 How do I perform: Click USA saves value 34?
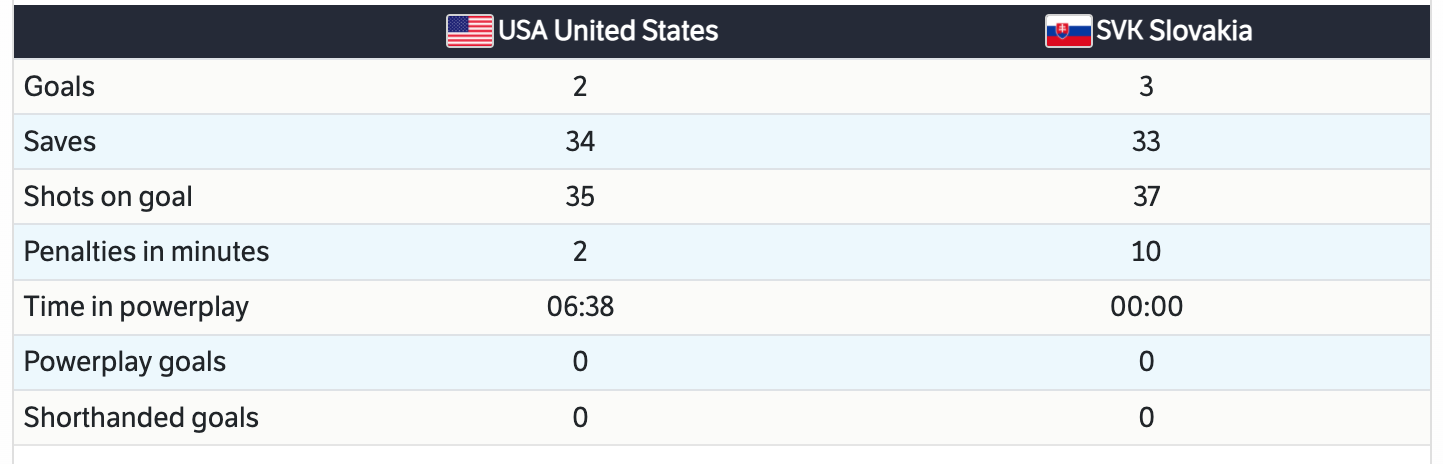click(x=580, y=142)
